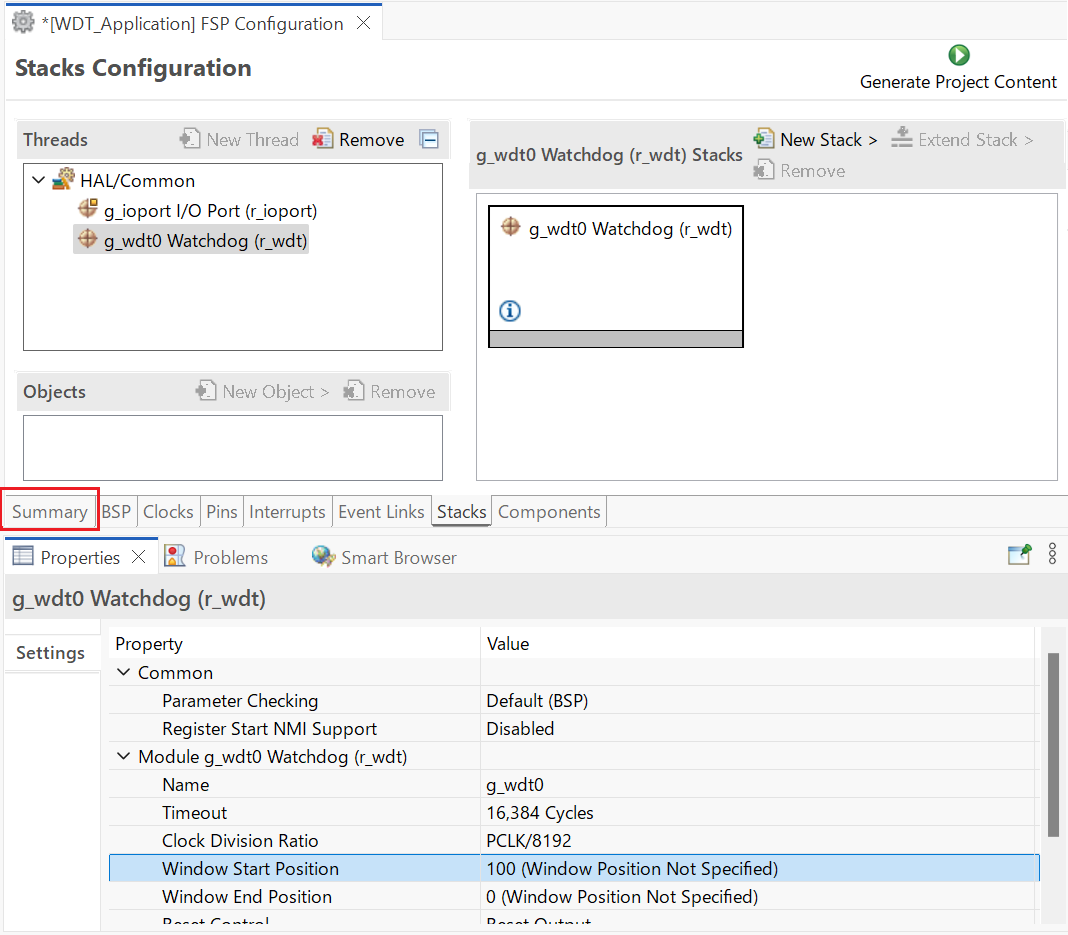The height and width of the screenshot is (935, 1068).
Task: Switch to the Event Links tab
Action: click(381, 511)
